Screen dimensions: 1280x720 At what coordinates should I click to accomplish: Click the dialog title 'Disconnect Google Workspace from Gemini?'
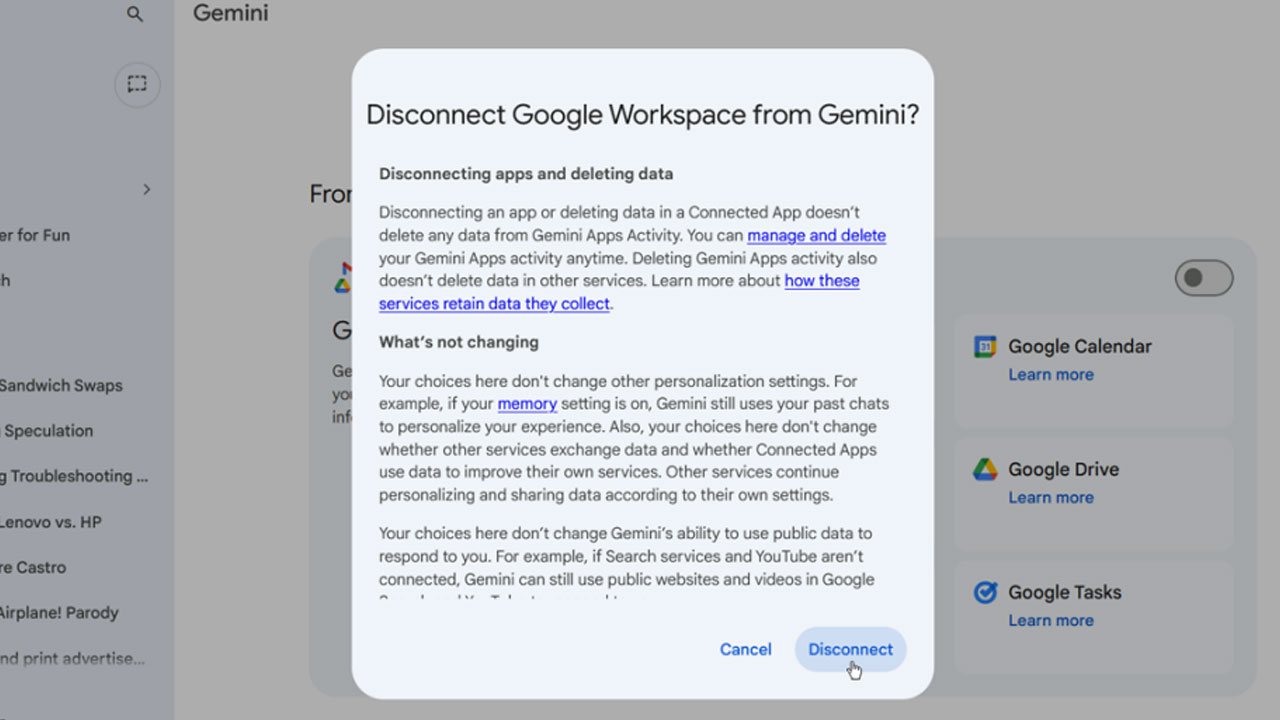[x=642, y=115]
